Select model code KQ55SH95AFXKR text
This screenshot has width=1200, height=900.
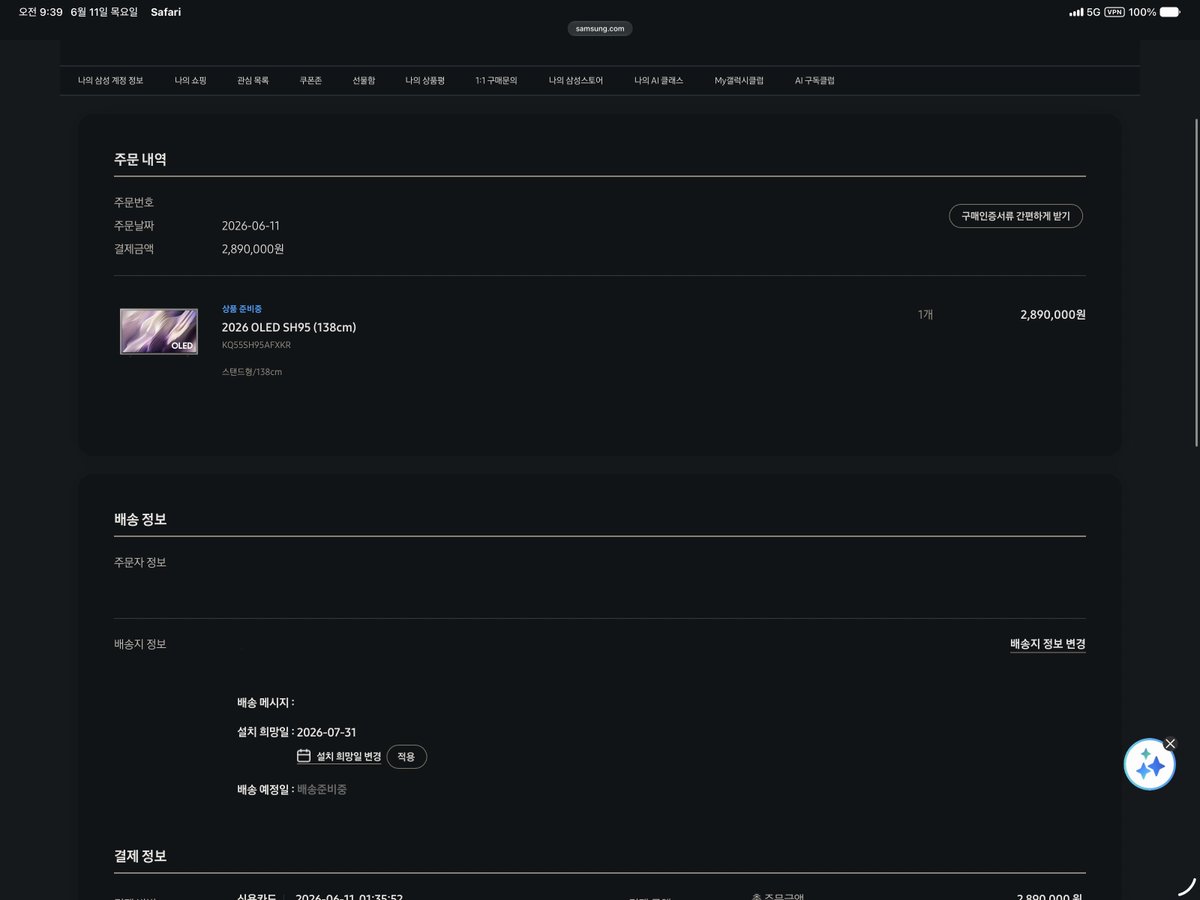click(x=256, y=345)
